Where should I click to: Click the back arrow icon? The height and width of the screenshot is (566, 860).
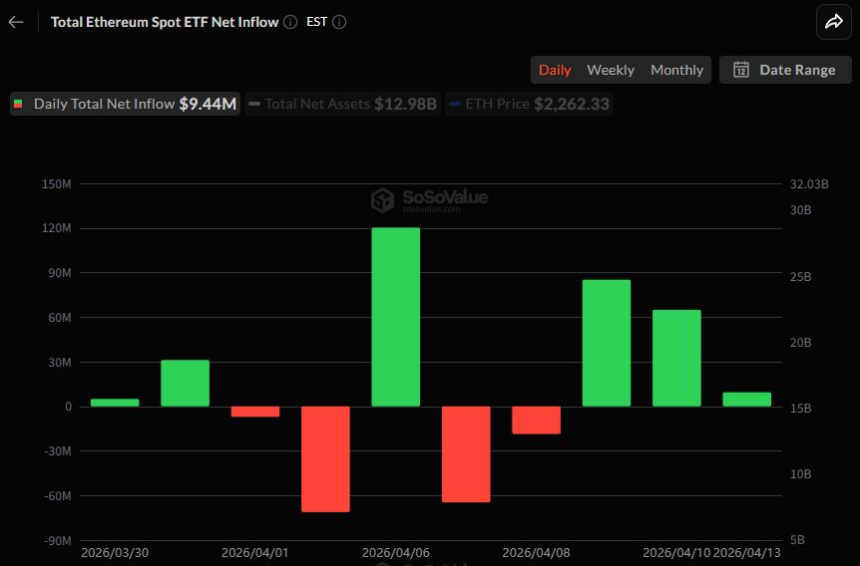coord(16,22)
